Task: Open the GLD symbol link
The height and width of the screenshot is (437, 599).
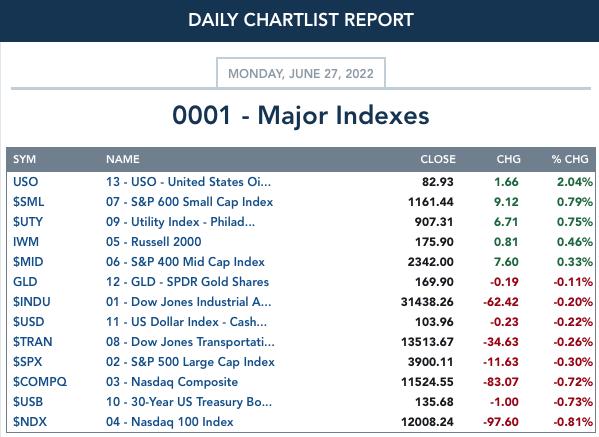Action: pos(25,282)
